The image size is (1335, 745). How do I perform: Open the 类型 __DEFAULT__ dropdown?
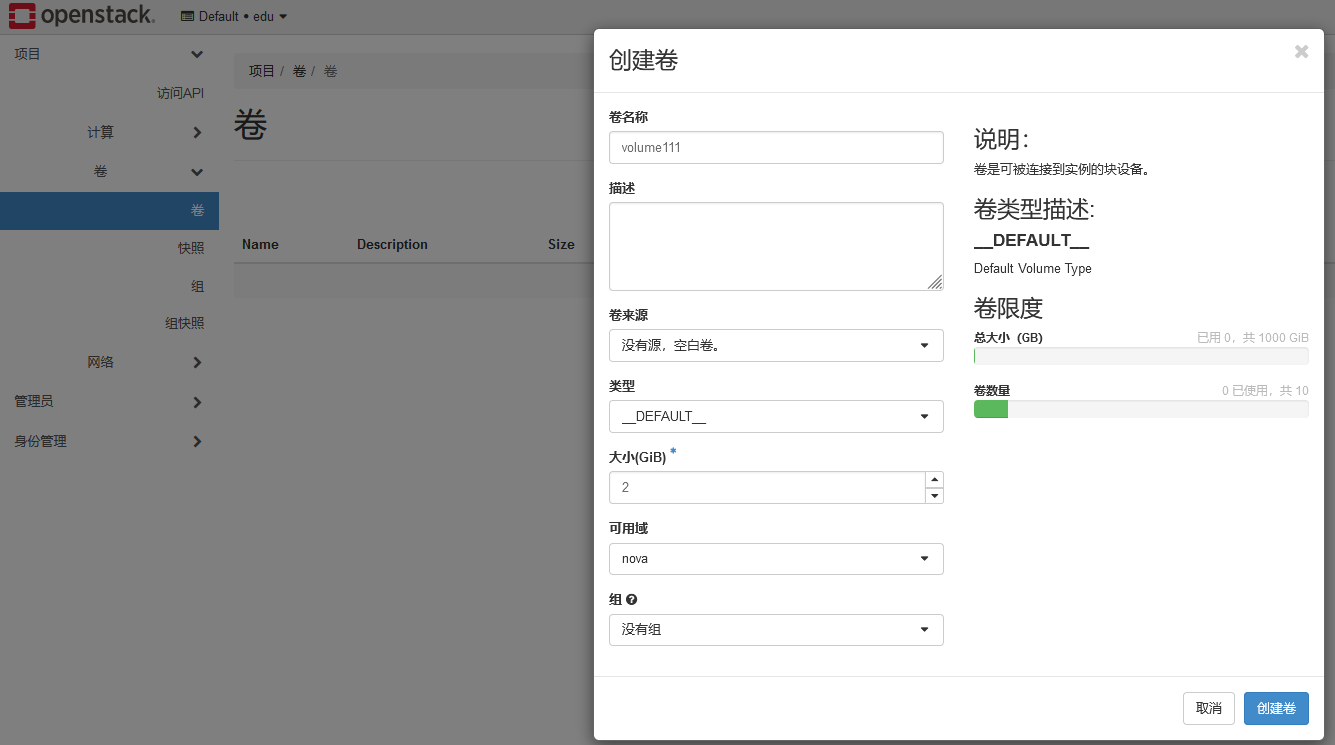point(775,417)
